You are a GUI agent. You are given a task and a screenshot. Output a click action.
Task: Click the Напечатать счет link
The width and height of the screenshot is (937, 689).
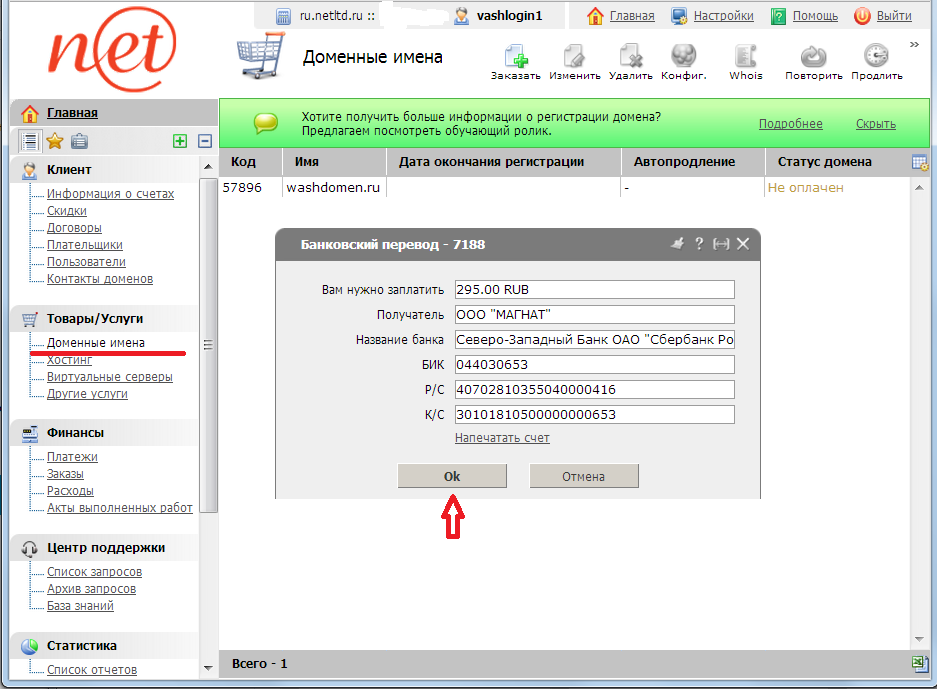click(x=502, y=438)
